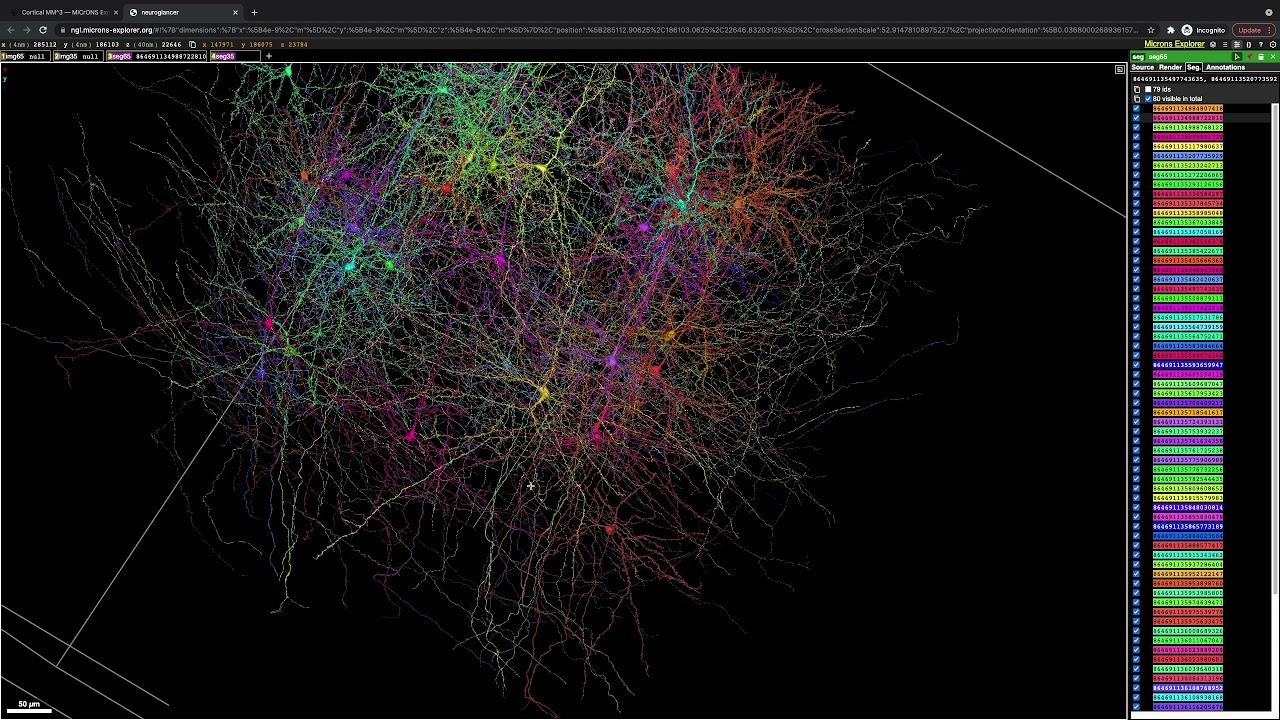This screenshot has width=1280, height=720.
Task: Switch to the Render tab
Action: [x=1170, y=67]
